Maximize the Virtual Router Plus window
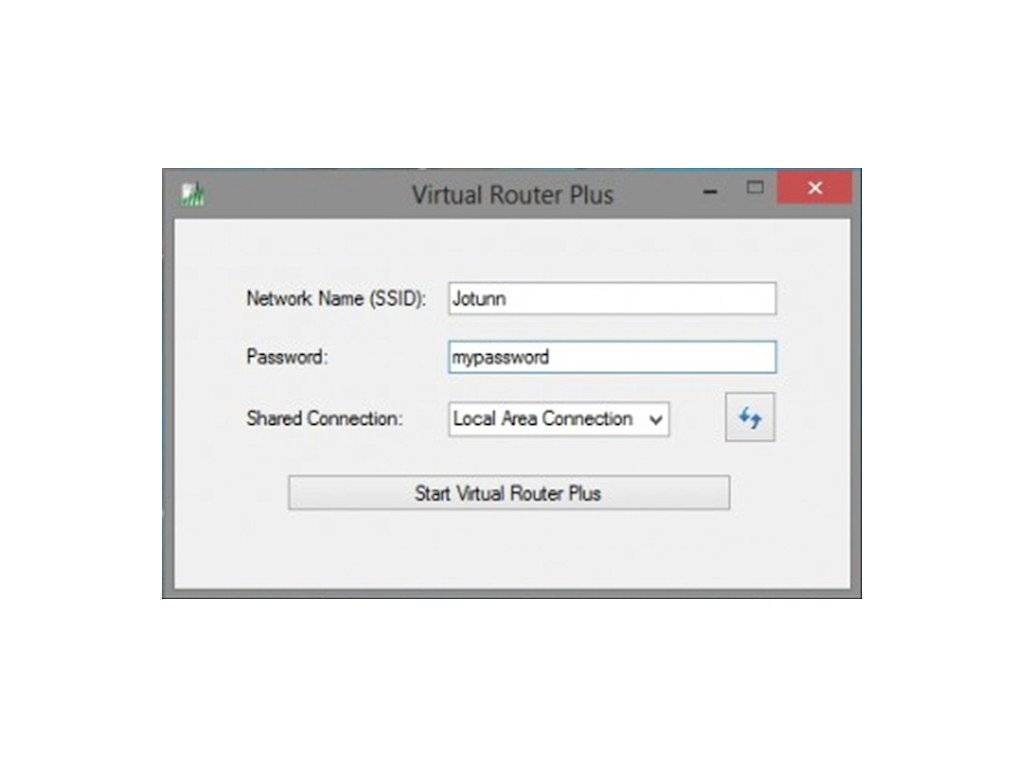This screenshot has width=1024, height=768. point(755,188)
